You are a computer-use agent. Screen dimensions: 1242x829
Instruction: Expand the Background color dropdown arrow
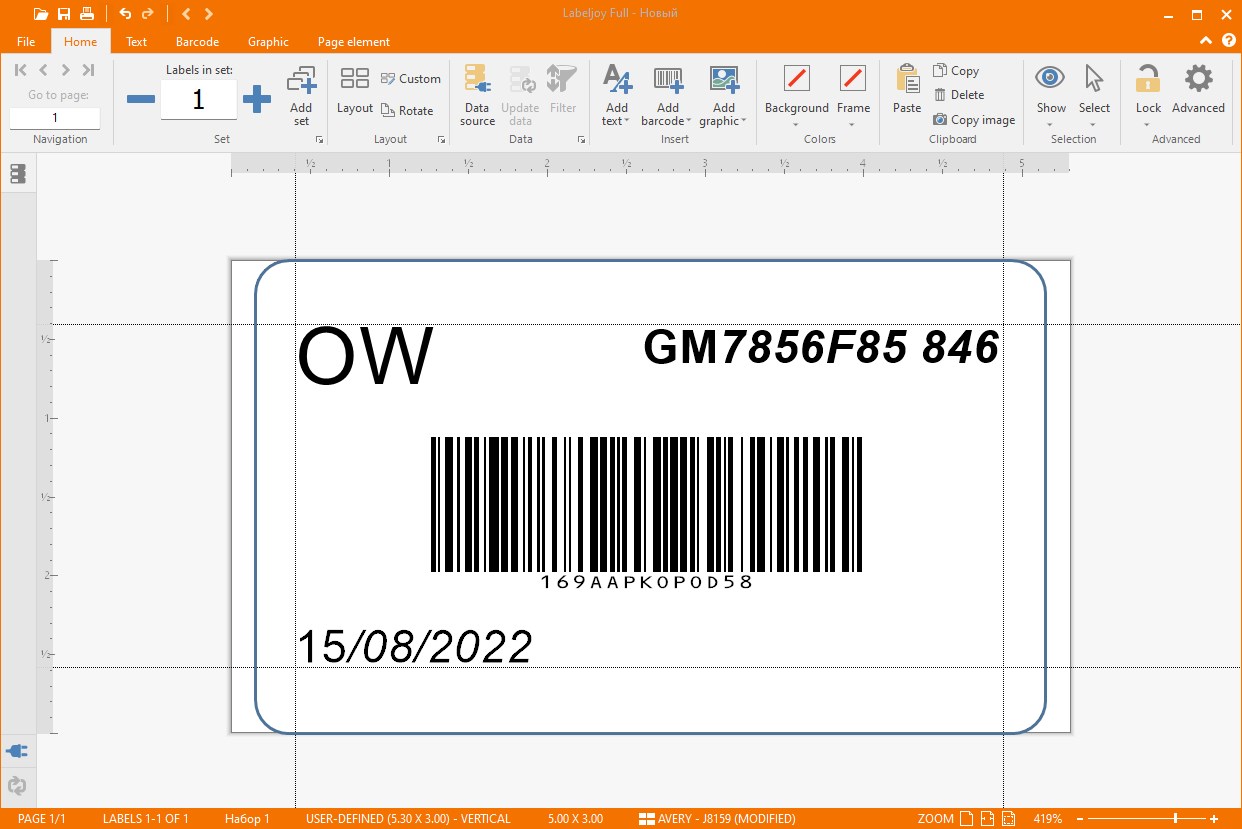(x=797, y=125)
